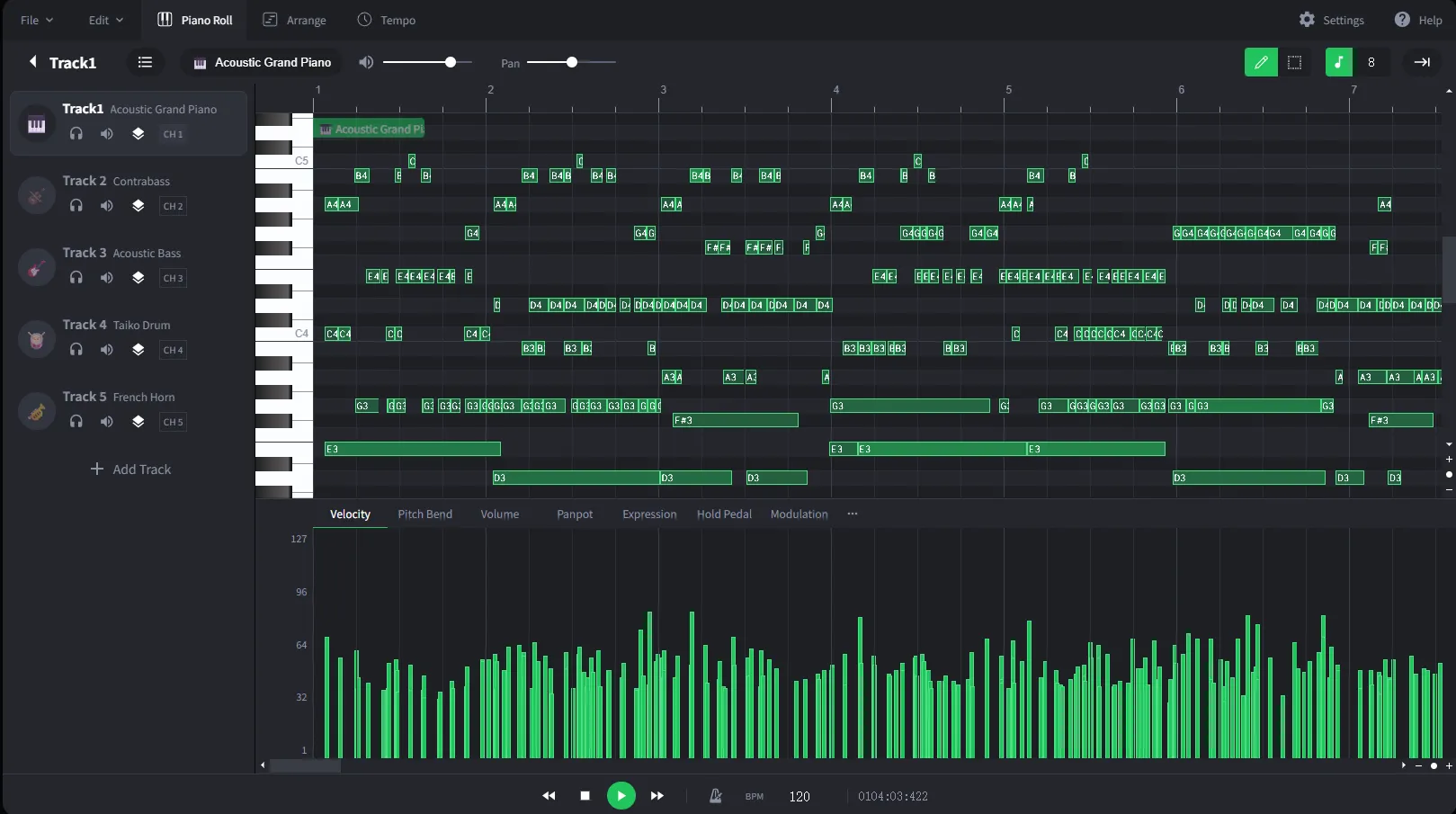Mute Track1 with speaker icon
Image resolution: width=1456 pixels, height=814 pixels.
107,134
